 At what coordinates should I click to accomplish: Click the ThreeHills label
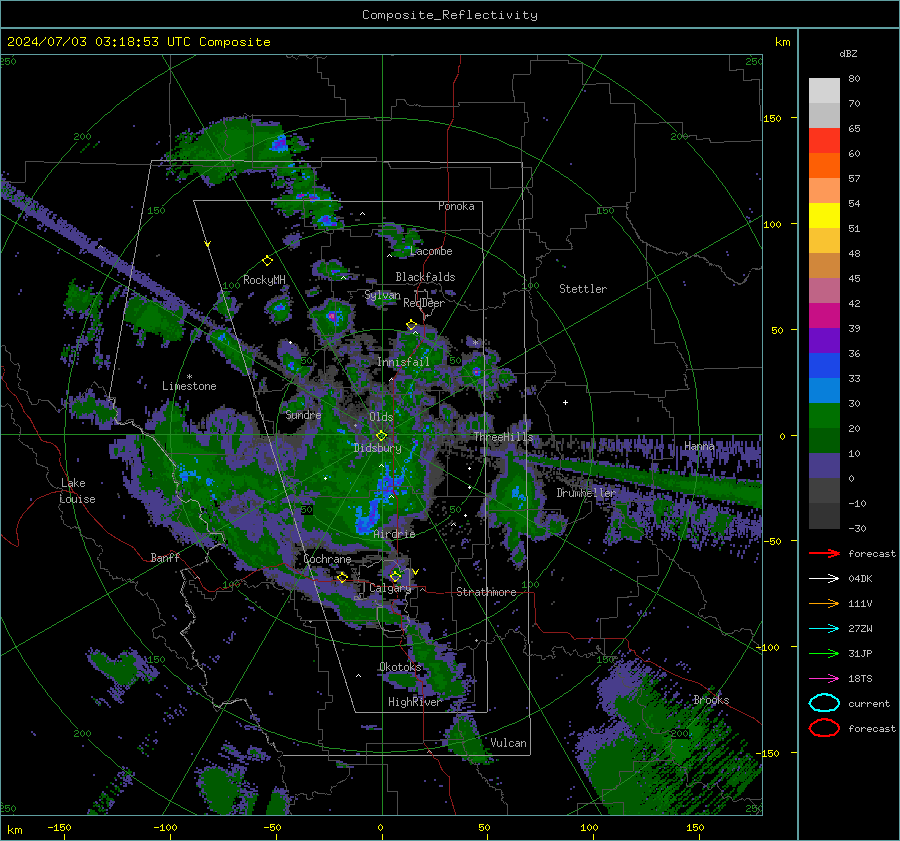pos(503,437)
